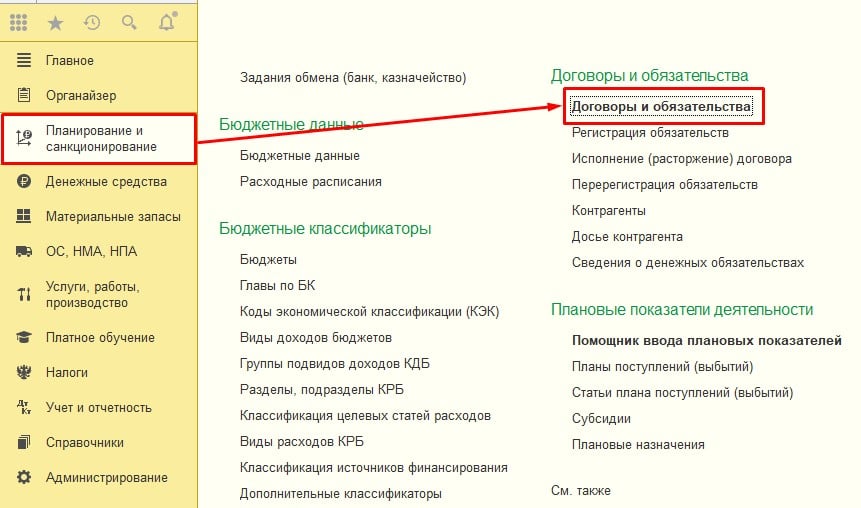Click the Налоги emblem icon
Viewport: 861px width, 508px height.
point(25,373)
